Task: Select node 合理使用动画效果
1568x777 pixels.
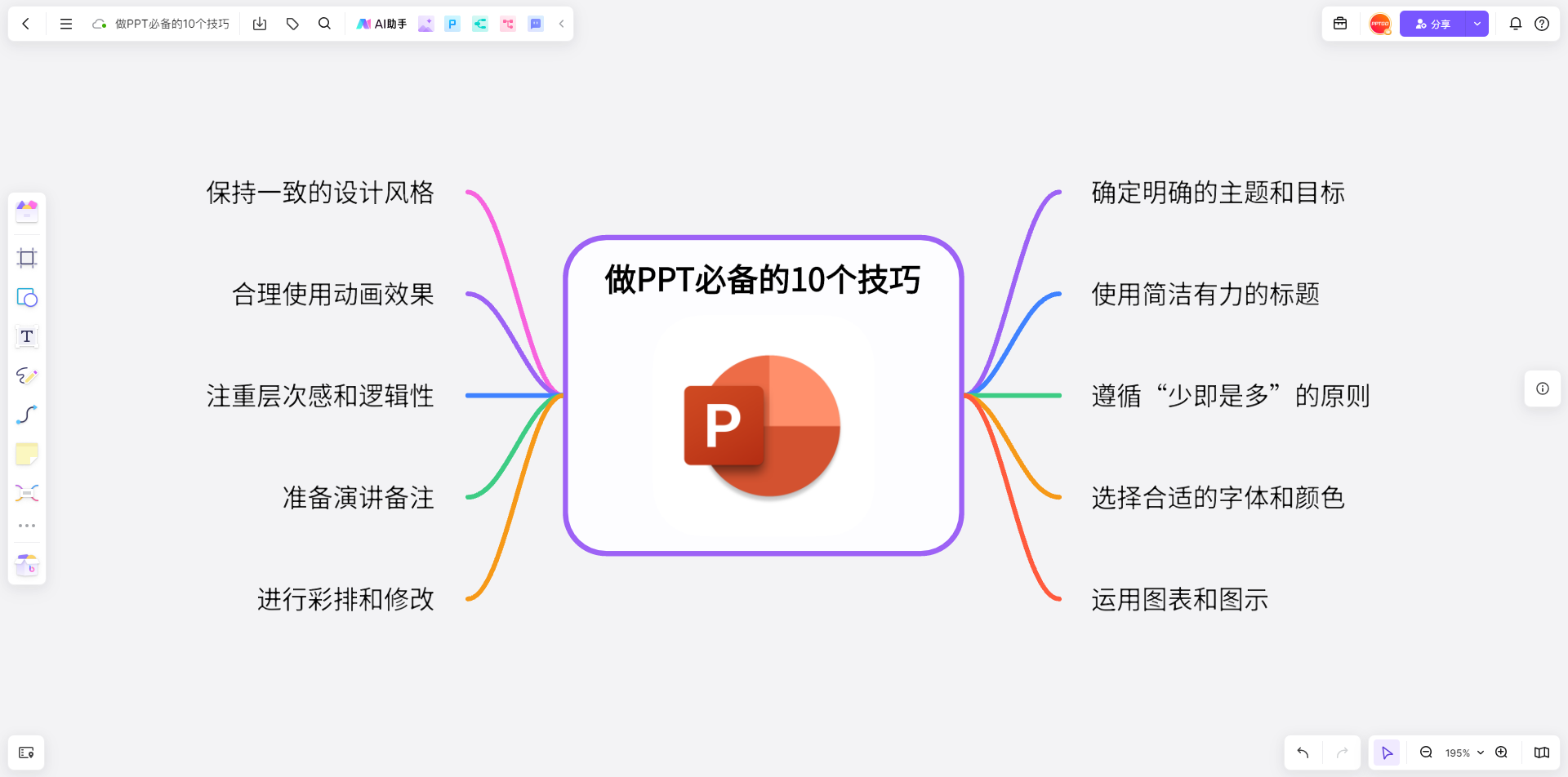Action: click(333, 294)
